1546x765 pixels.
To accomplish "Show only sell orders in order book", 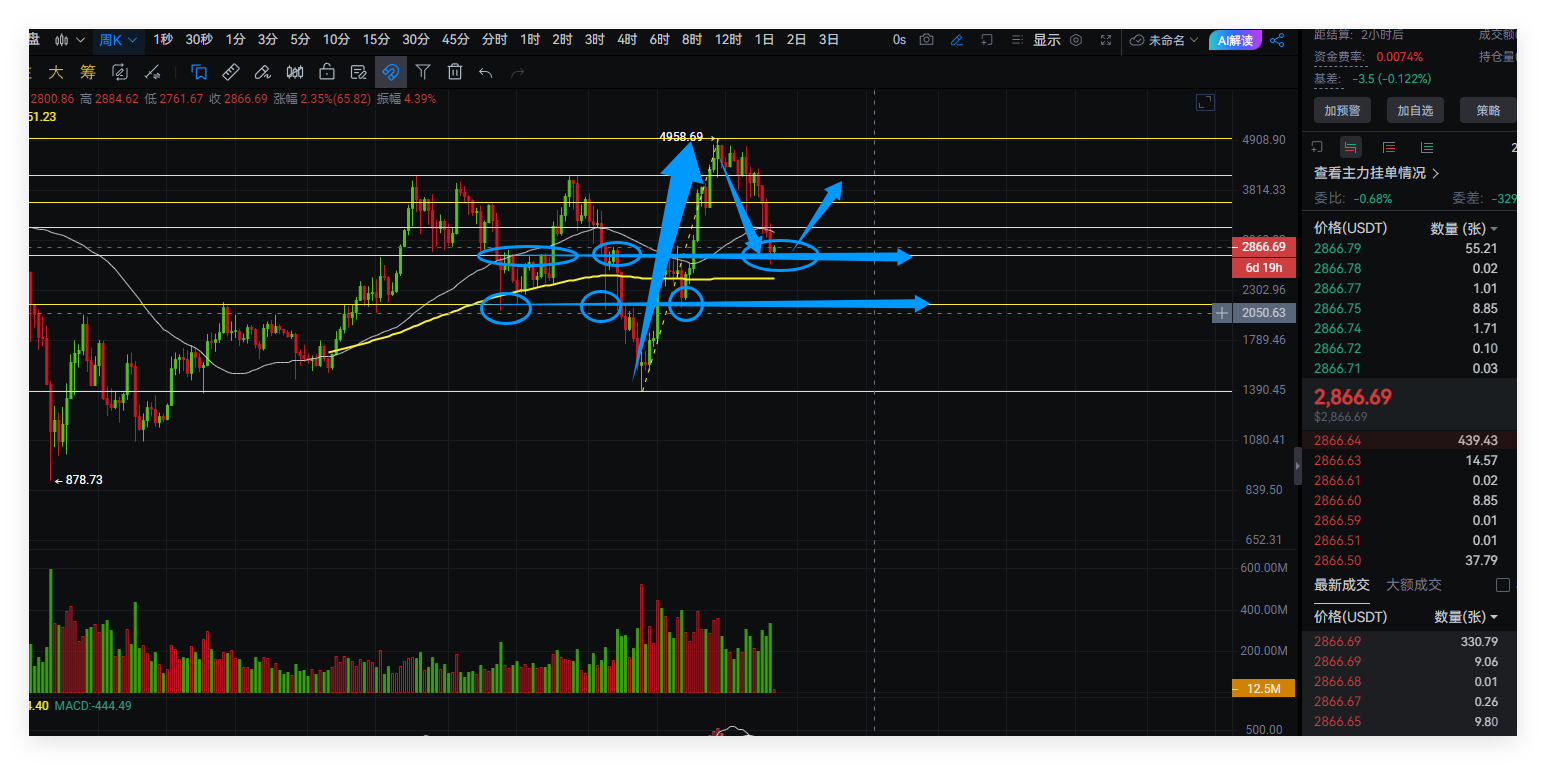I will 1389,147.
